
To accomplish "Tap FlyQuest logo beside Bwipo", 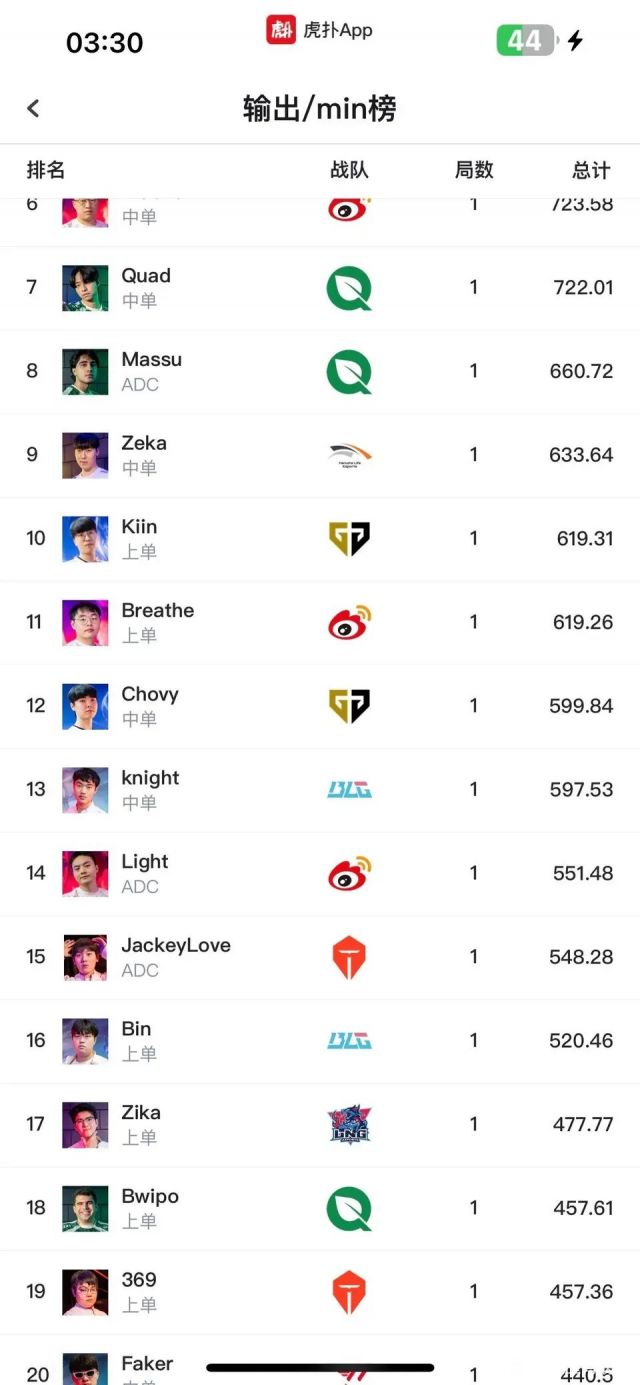I will tap(349, 1208).
